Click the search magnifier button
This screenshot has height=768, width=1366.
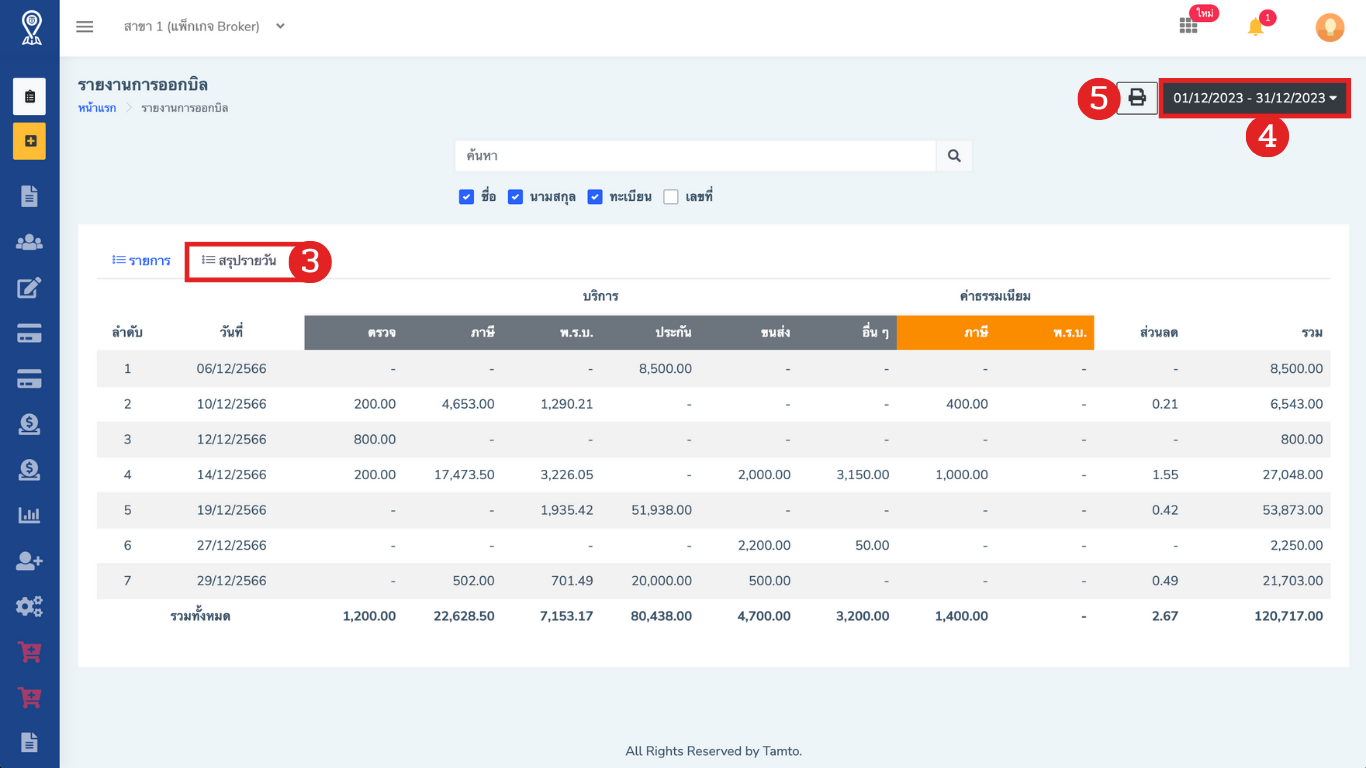tap(954, 156)
